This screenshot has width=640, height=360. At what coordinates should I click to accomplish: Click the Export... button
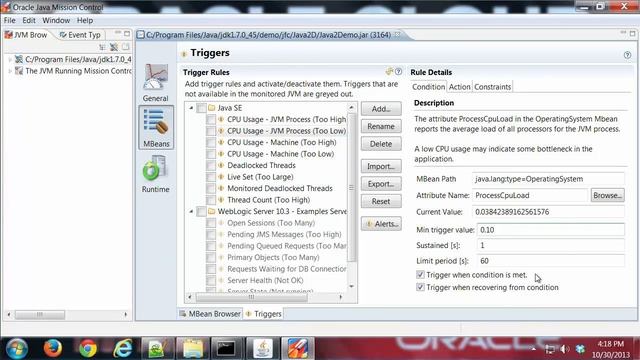click(x=381, y=184)
